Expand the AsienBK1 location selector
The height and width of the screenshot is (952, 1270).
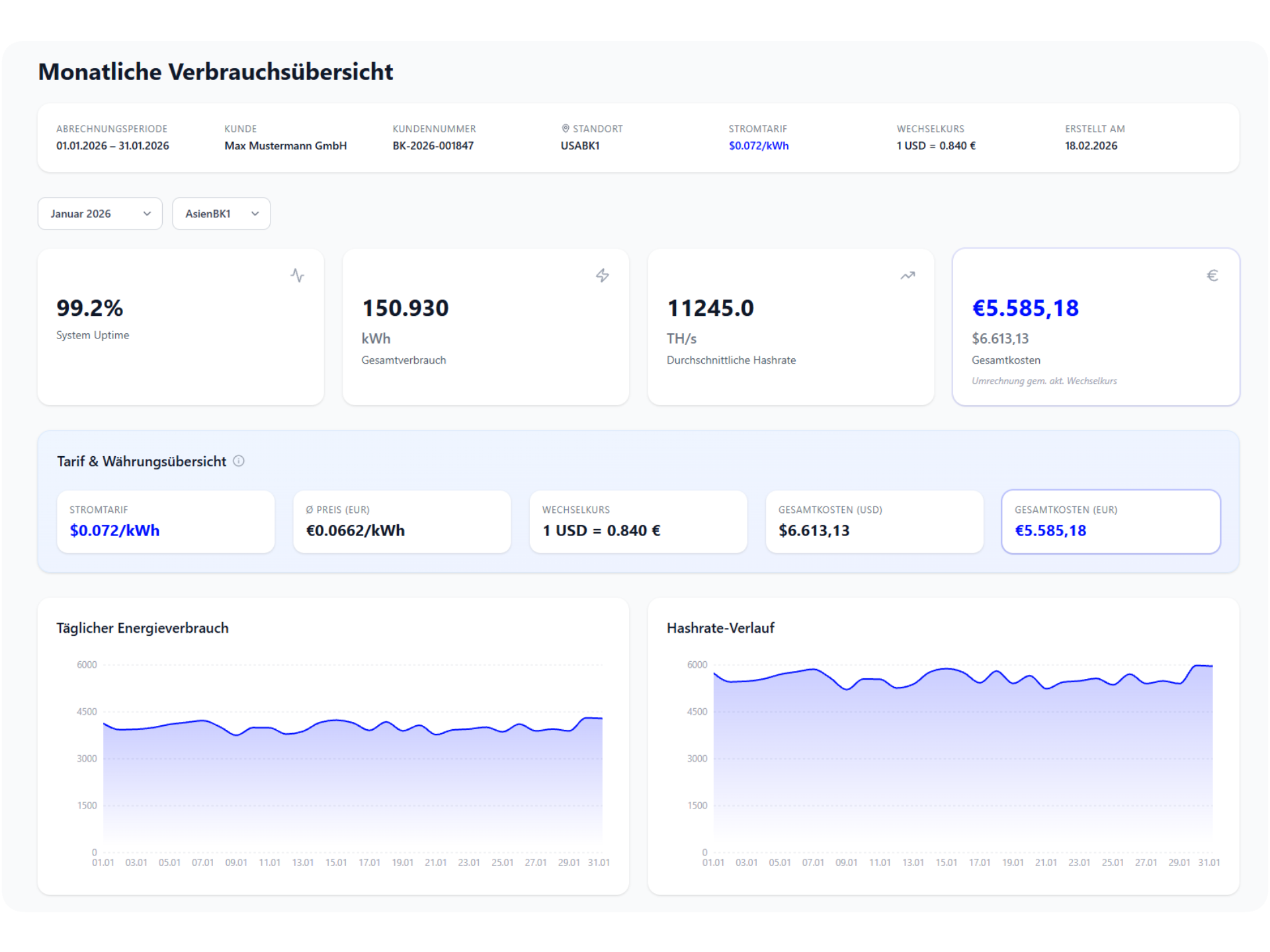pyautogui.click(x=221, y=213)
